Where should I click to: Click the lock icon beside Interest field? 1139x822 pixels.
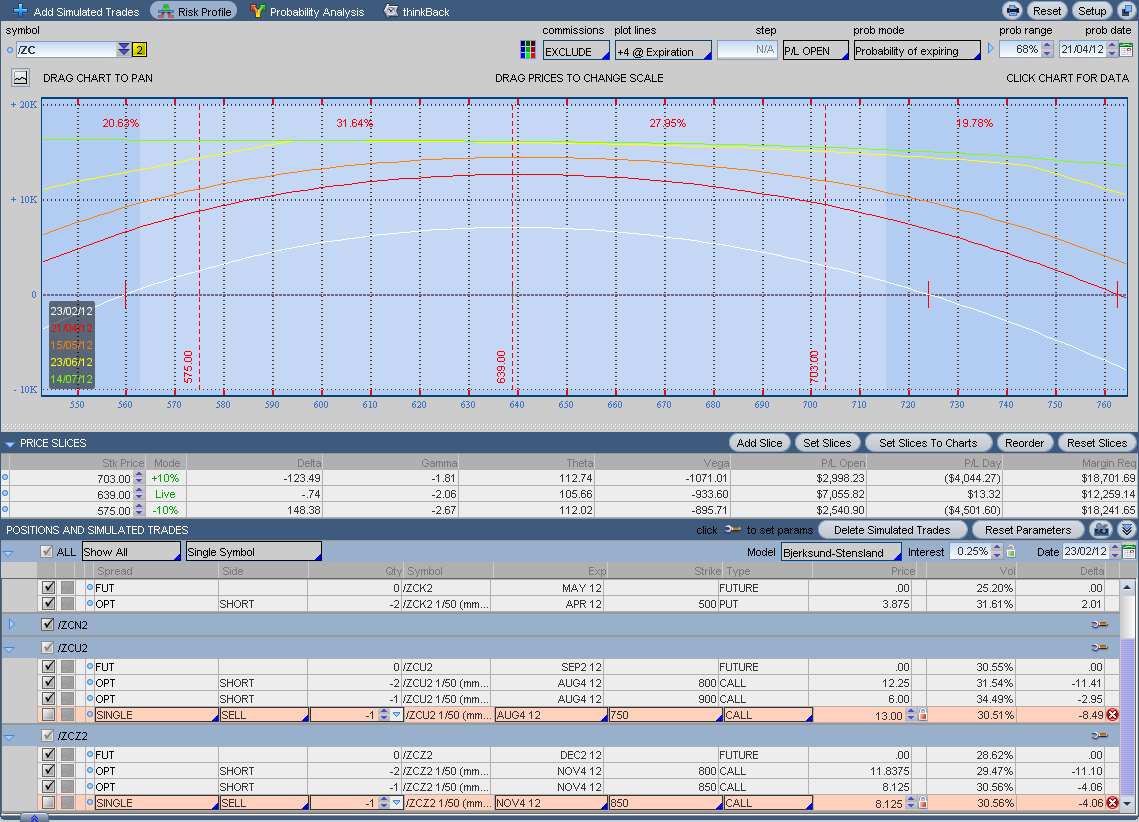1010,552
